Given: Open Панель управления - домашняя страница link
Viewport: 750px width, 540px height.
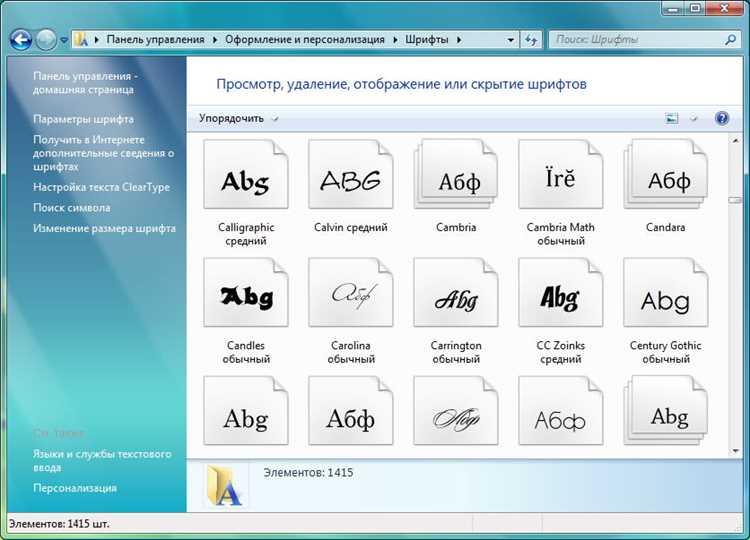Looking at the screenshot, I should (85, 83).
